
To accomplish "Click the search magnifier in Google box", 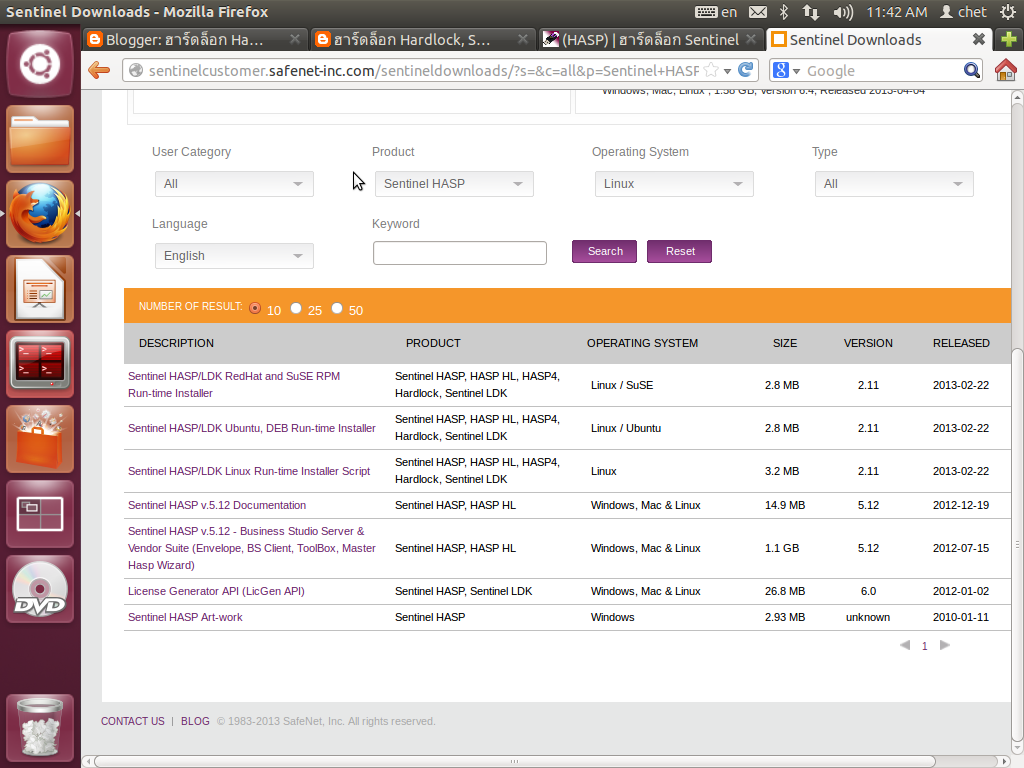I will pos(971,70).
